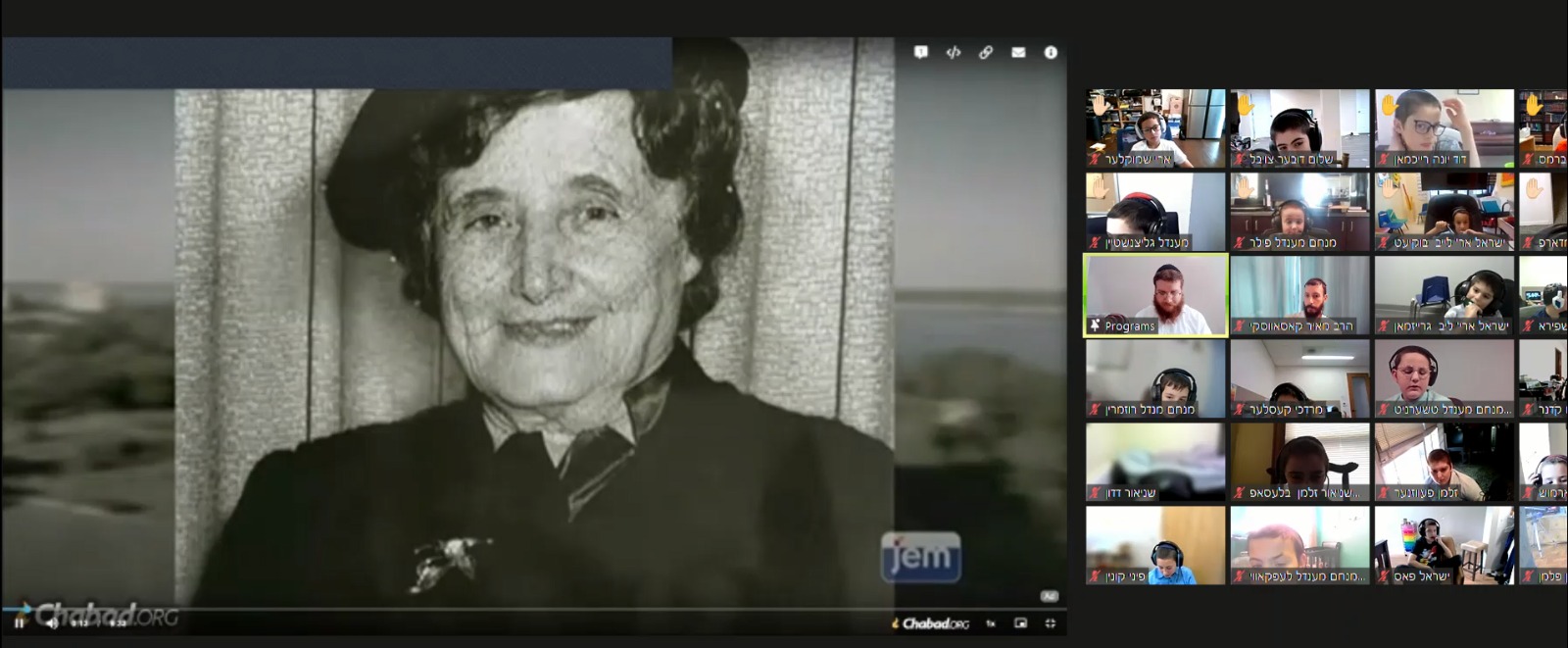
Task: Select הרב מאיר קאסאווסקי video tile
Action: coord(1299,295)
